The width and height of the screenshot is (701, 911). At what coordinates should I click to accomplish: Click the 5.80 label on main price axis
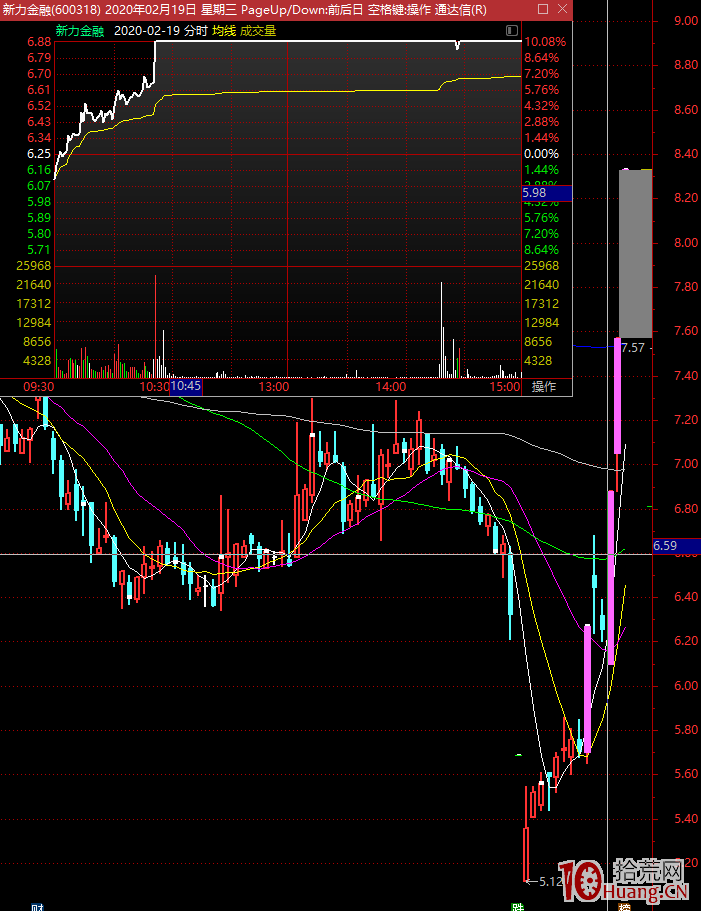[x=686, y=730]
